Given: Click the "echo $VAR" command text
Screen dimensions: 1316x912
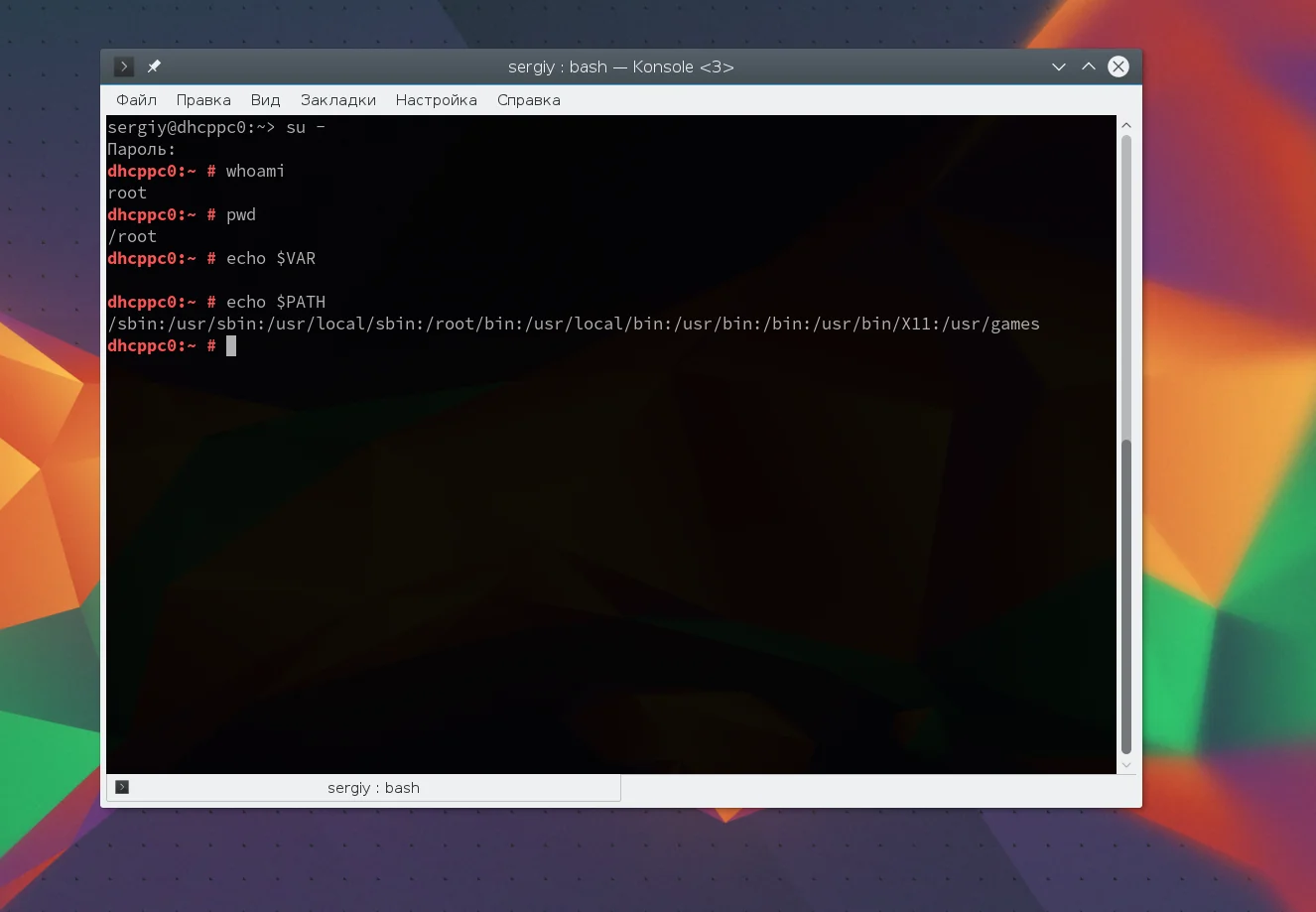Looking at the screenshot, I should [x=271, y=258].
